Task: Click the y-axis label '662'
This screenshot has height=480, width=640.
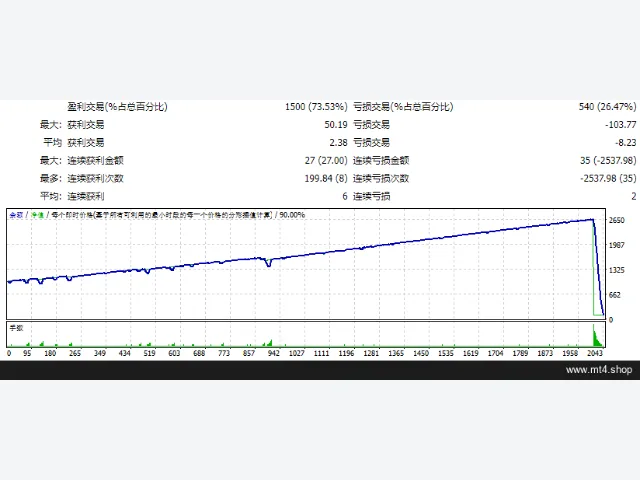Action: pos(614,295)
